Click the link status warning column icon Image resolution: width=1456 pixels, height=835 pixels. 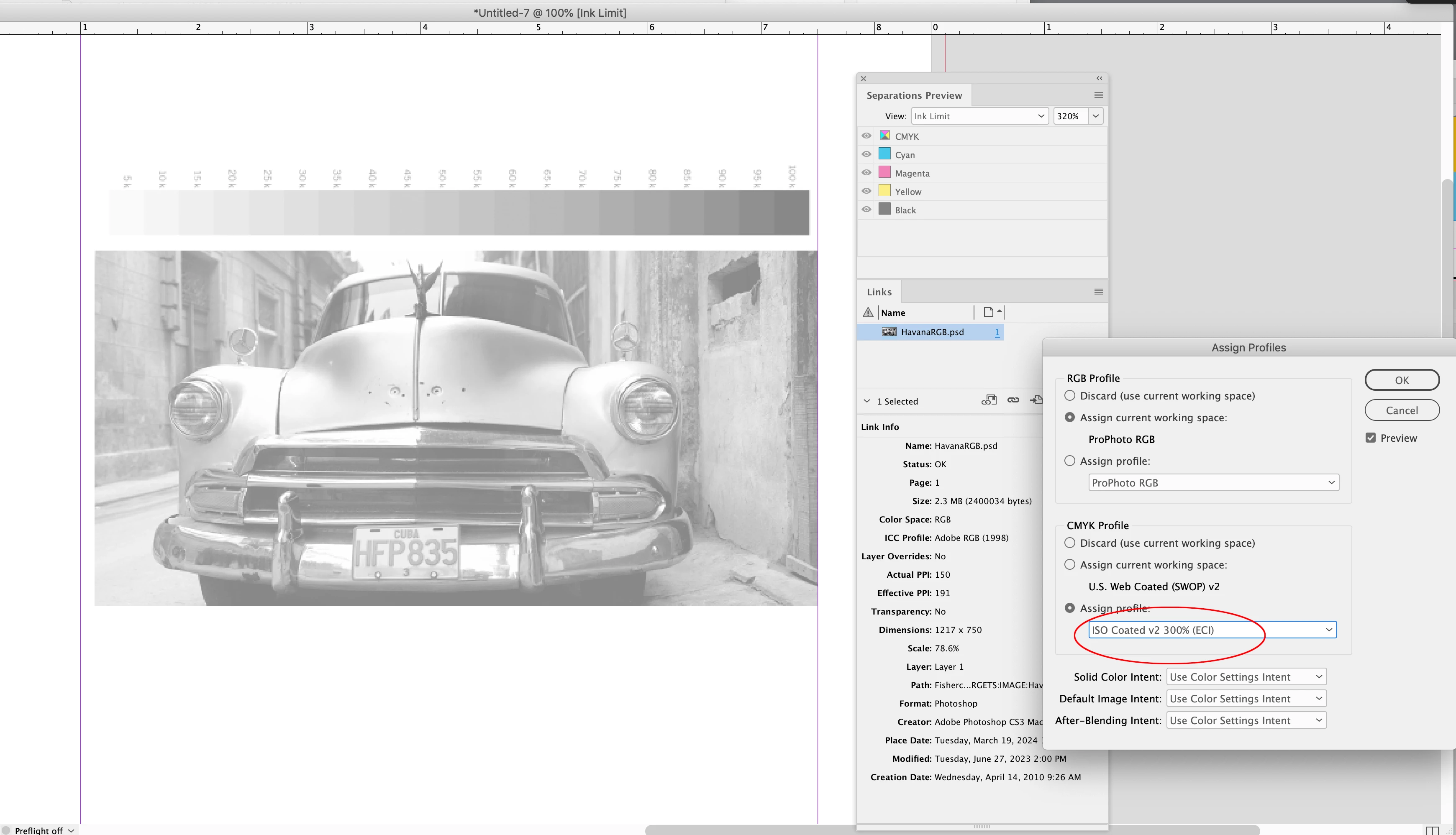coord(868,312)
